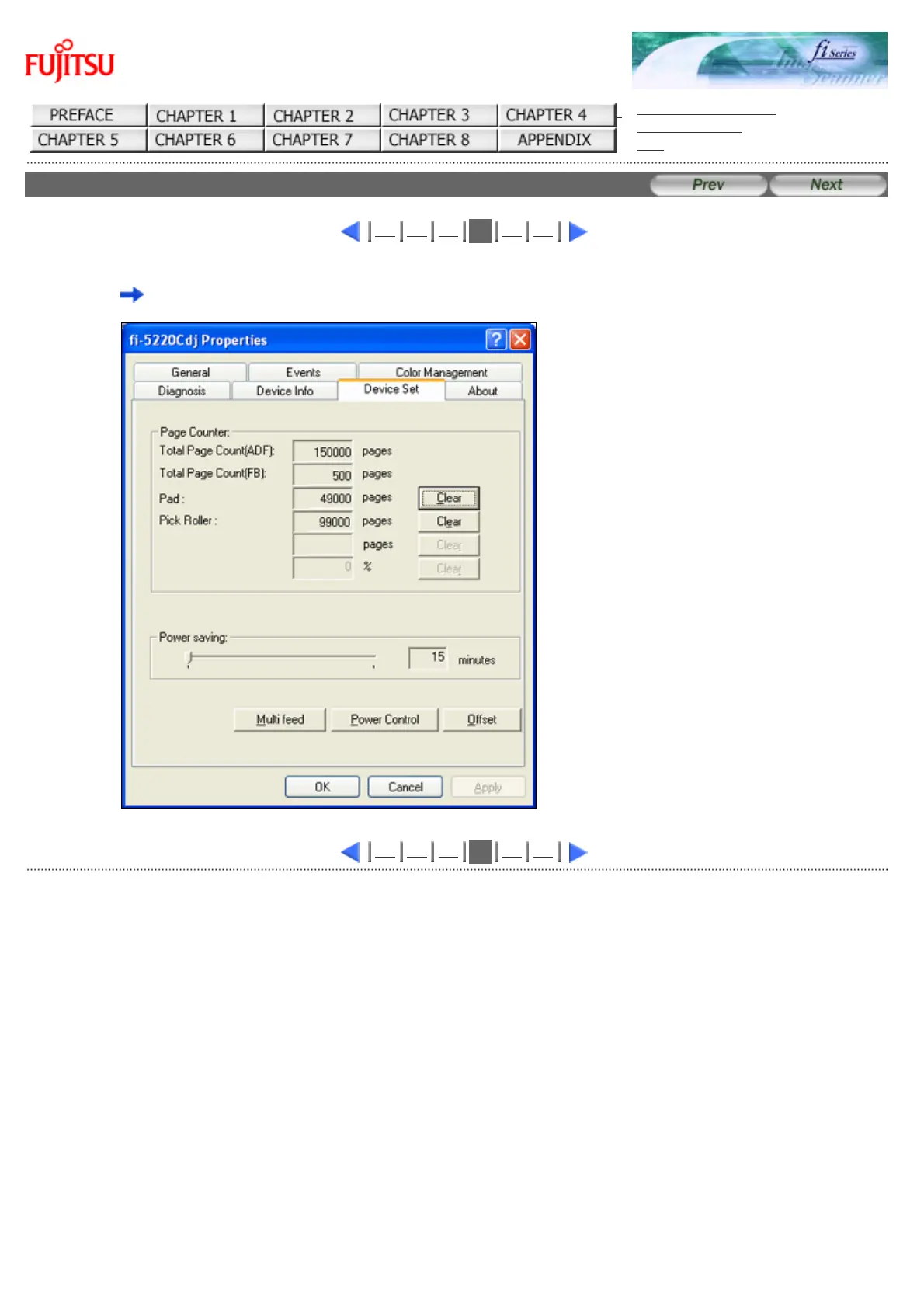Click the greyed-out Apply button

tap(488, 787)
